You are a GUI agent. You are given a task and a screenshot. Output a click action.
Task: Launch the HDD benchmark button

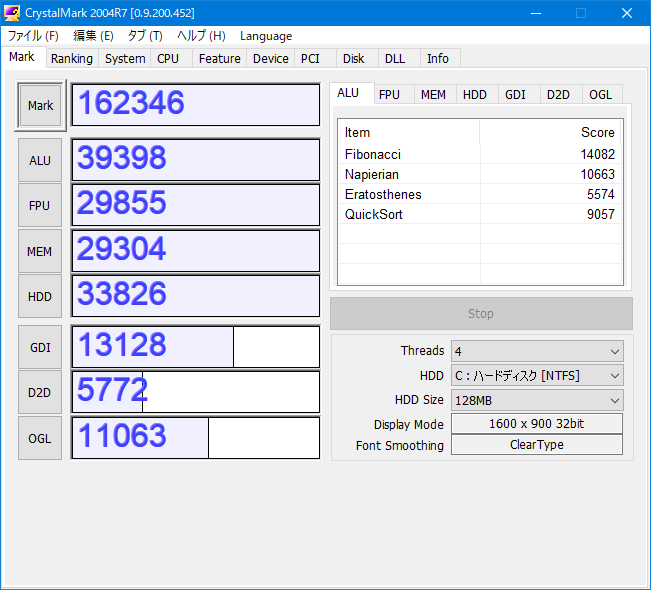tap(40, 296)
